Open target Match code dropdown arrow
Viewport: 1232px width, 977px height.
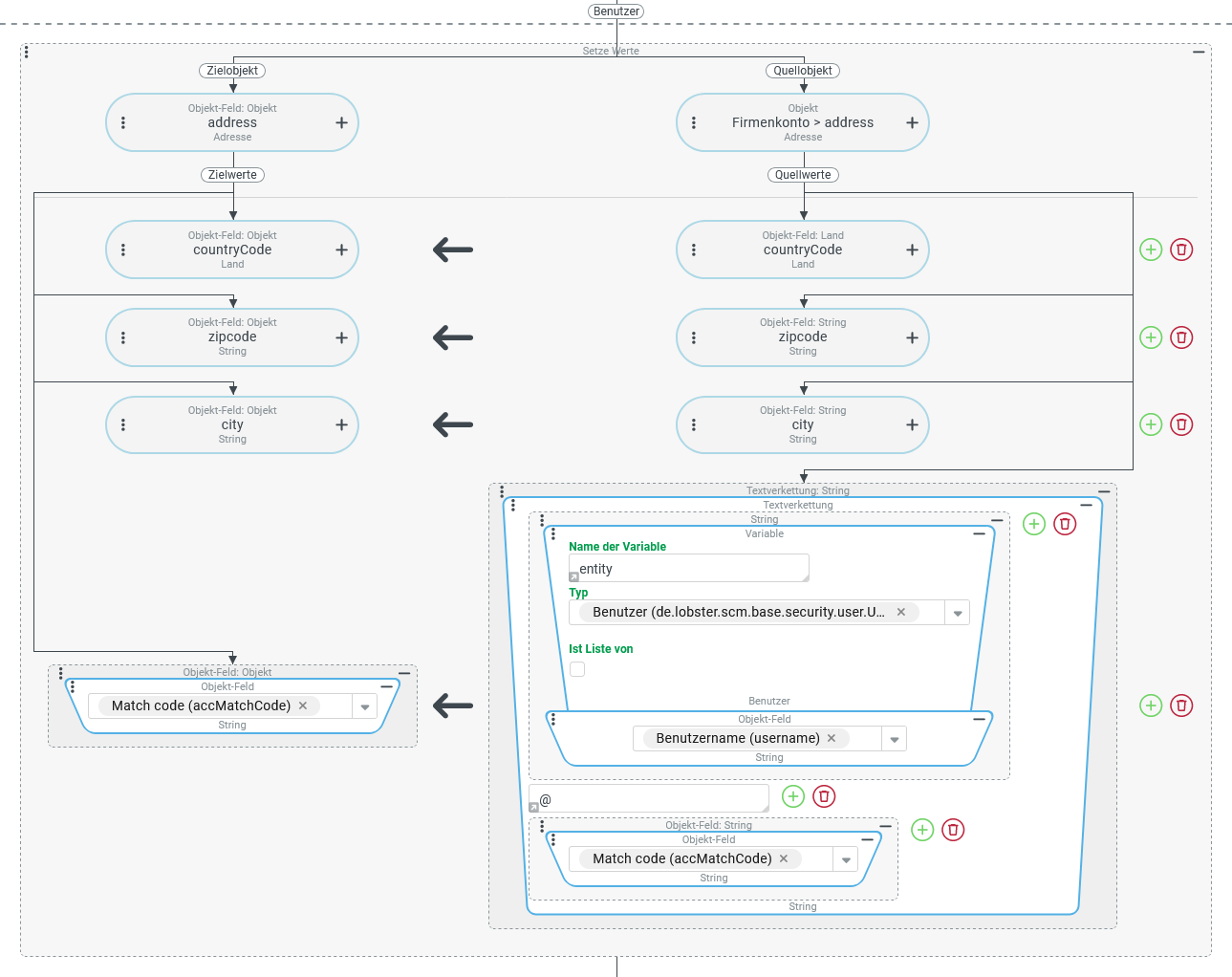click(364, 706)
